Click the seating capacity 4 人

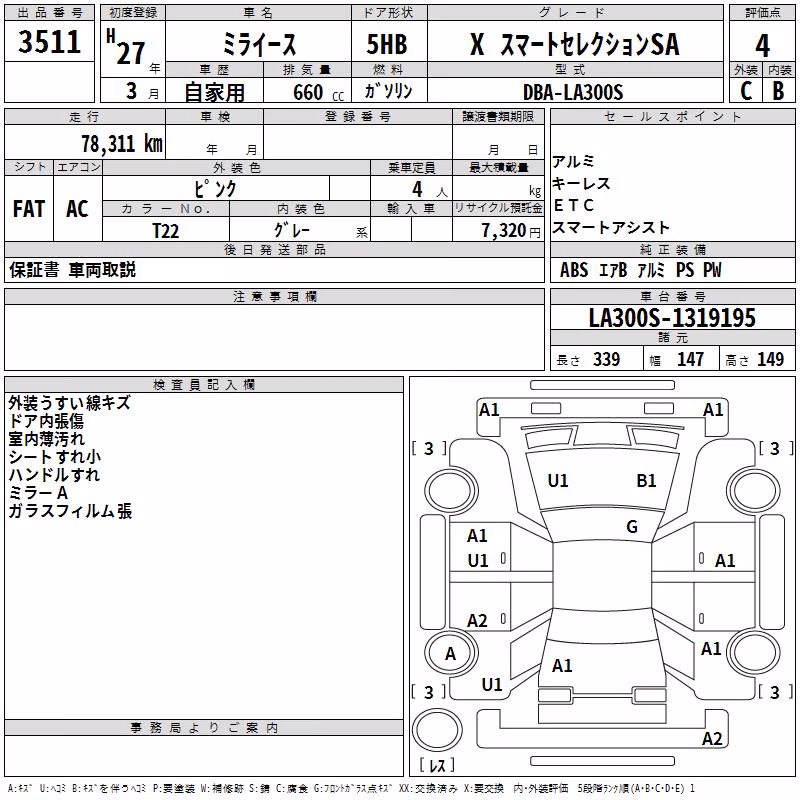click(x=430, y=190)
